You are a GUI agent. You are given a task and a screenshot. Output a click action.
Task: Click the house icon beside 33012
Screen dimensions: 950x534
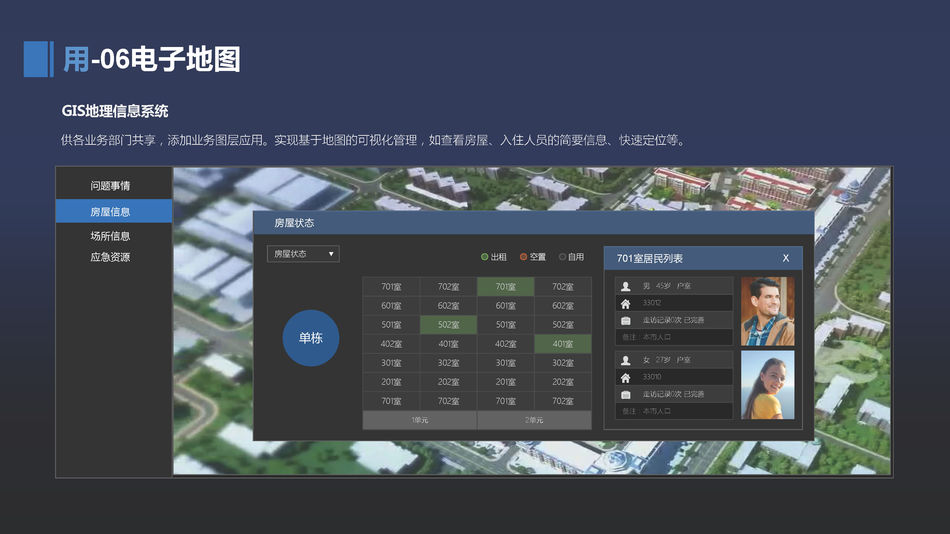click(626, 303)
